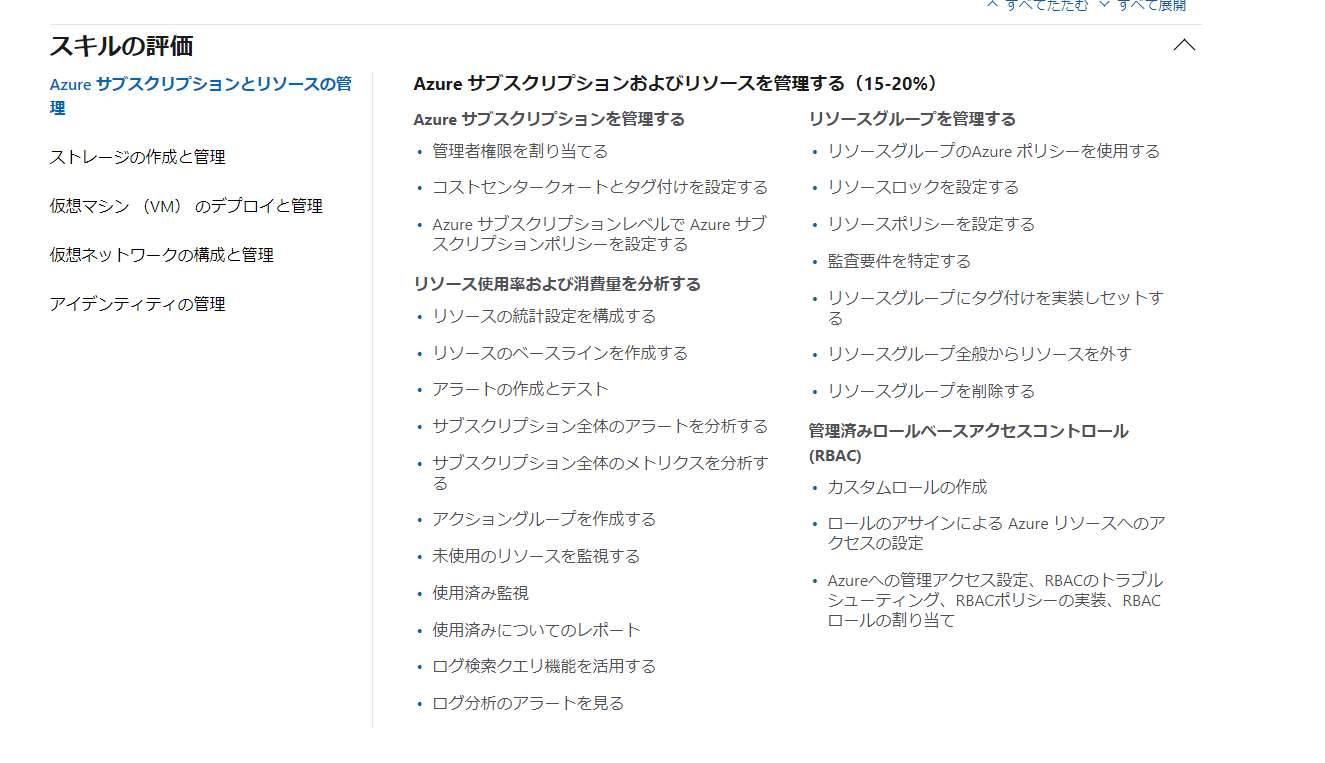
Task: Click the 未使用のリソースを監視する list item
Action: point(536,556)
